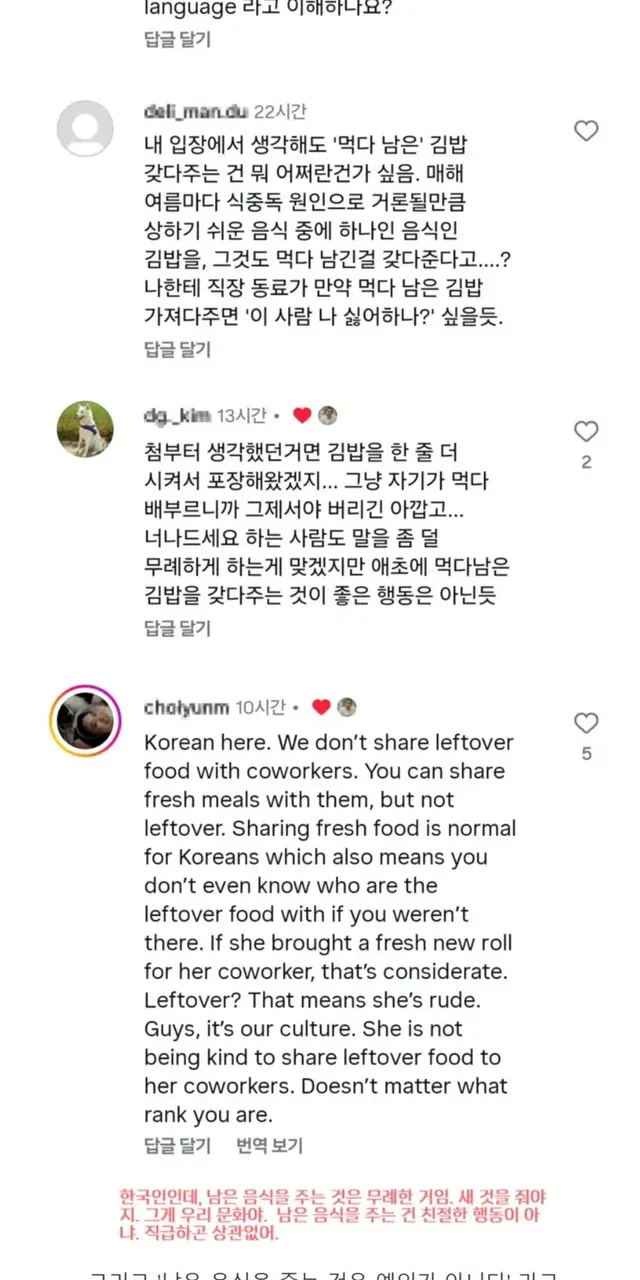Viewport: 640px width, 1280px height.
Task: View the 2 likes on dg._kim's comment
Action: [x=586, y=463]
